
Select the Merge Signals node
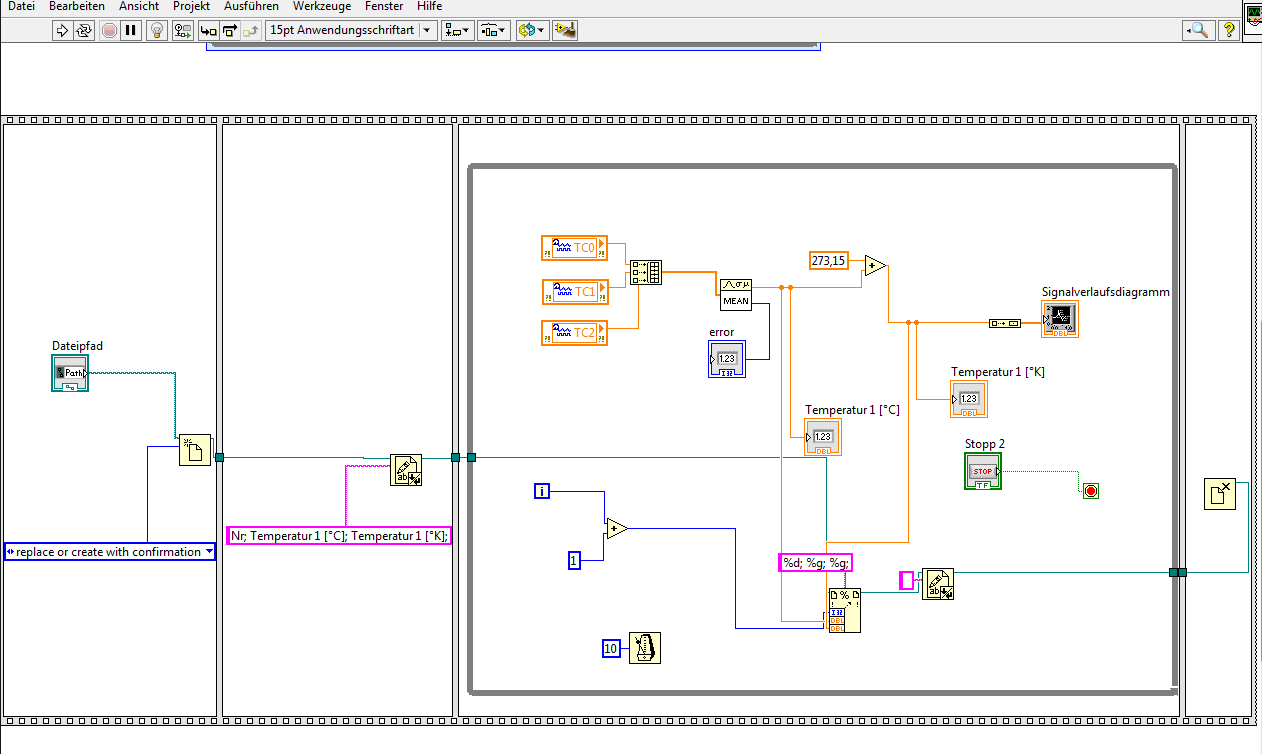[645, 272]
